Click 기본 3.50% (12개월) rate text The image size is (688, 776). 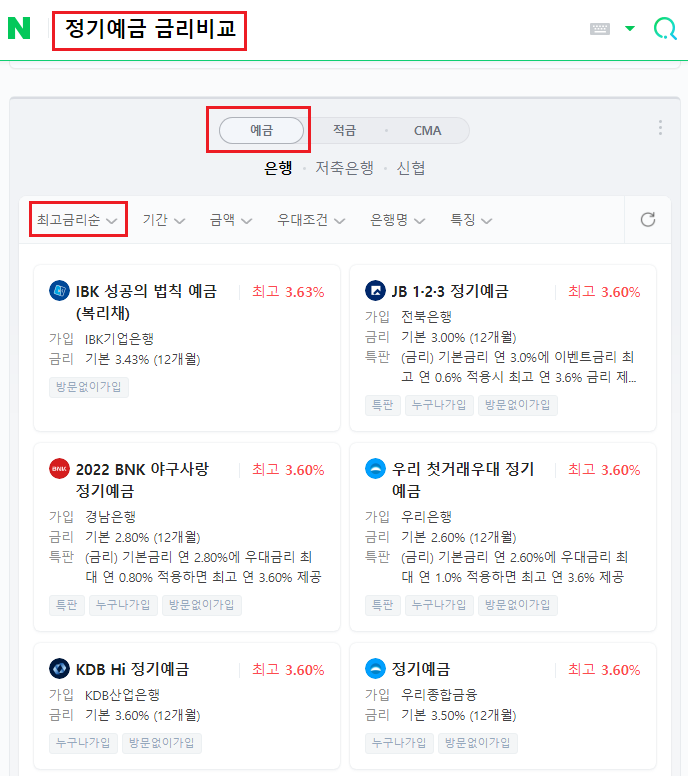tap(458, 716)
